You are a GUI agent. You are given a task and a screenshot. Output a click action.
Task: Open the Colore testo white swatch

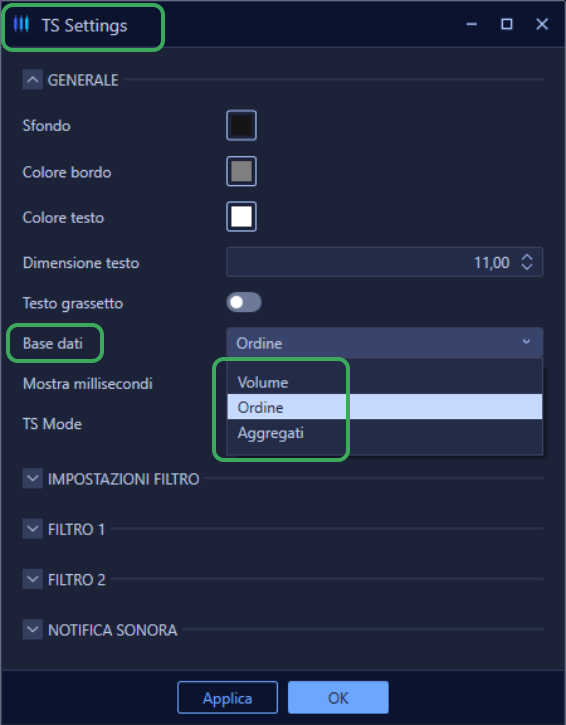point(241,217)
